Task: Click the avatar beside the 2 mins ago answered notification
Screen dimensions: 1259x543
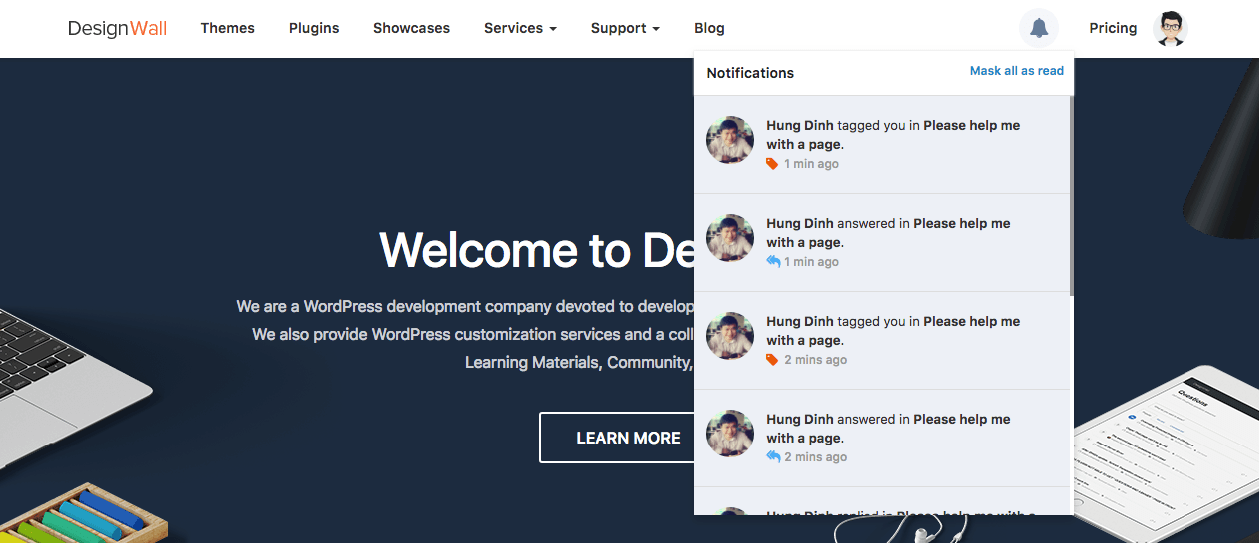Action: [730, 433]
